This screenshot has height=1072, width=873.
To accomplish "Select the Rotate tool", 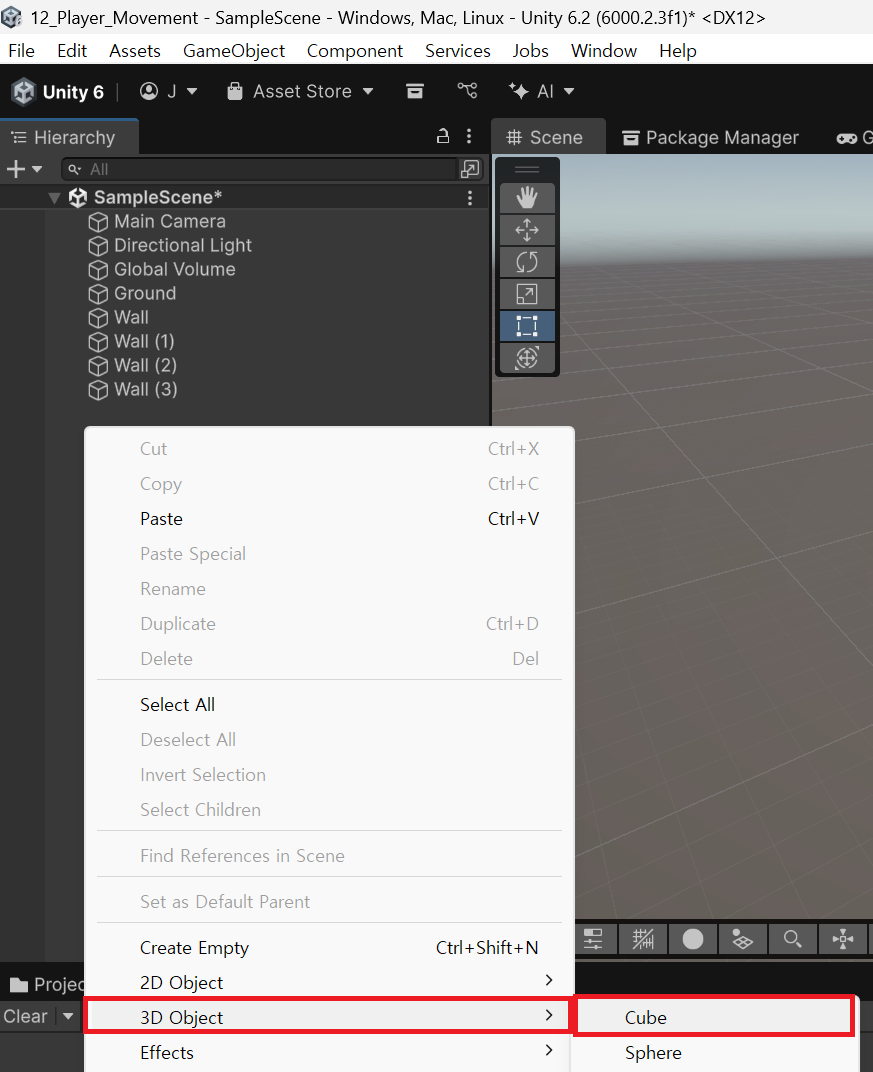I will [526, 262].
